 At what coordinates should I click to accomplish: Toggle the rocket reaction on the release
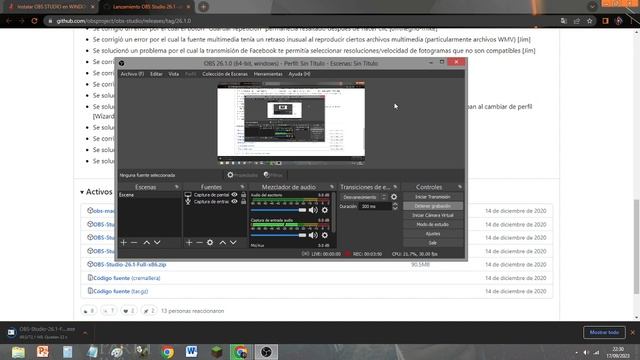(149, 311)
